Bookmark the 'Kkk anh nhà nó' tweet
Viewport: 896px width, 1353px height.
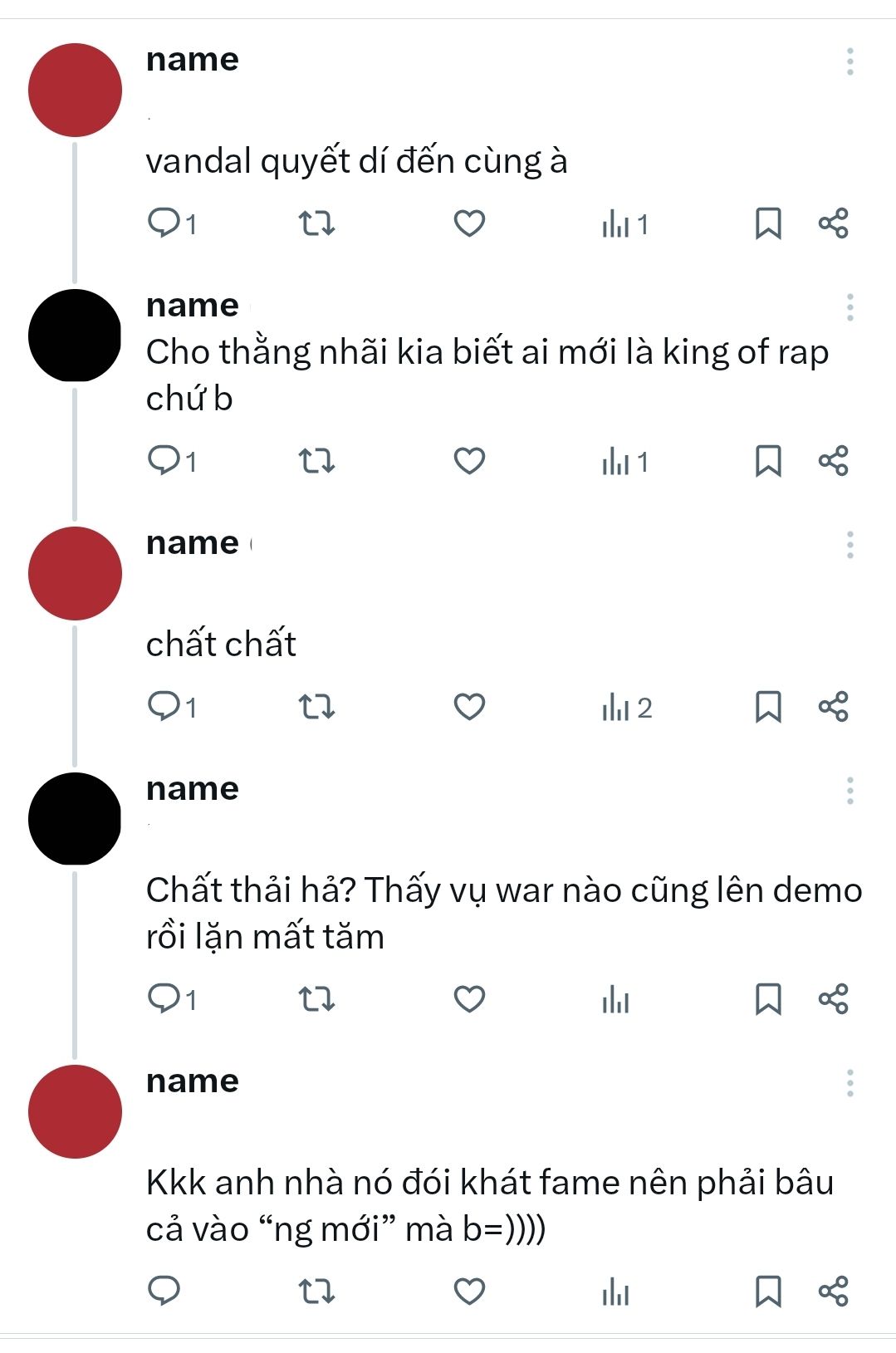coord(768,1292)
